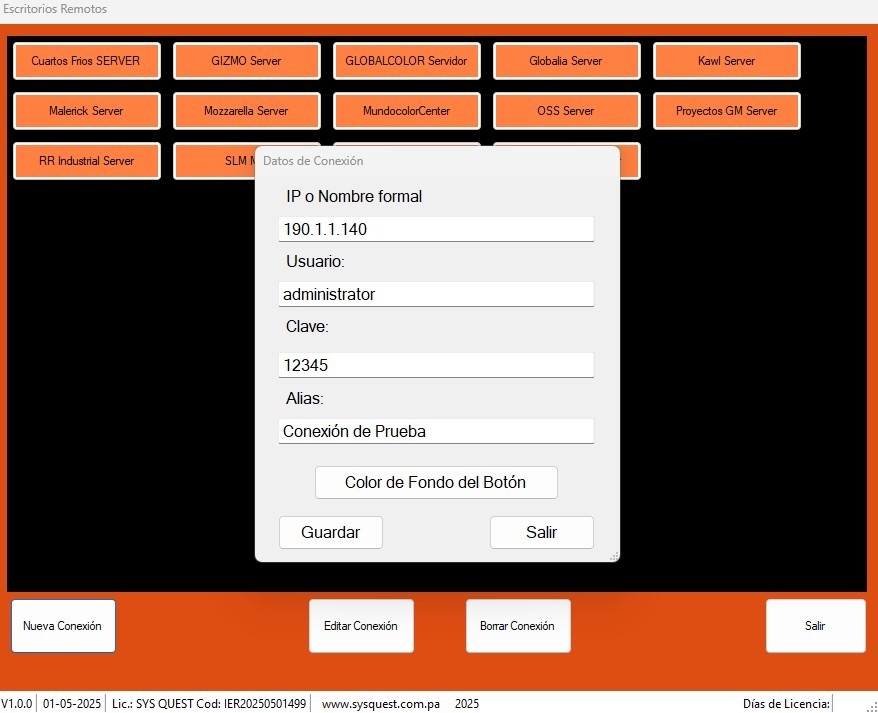The width and height of the screenshot is (878, 713).
Task: Click Salir in the connection dialog
Action: [541, 532]
